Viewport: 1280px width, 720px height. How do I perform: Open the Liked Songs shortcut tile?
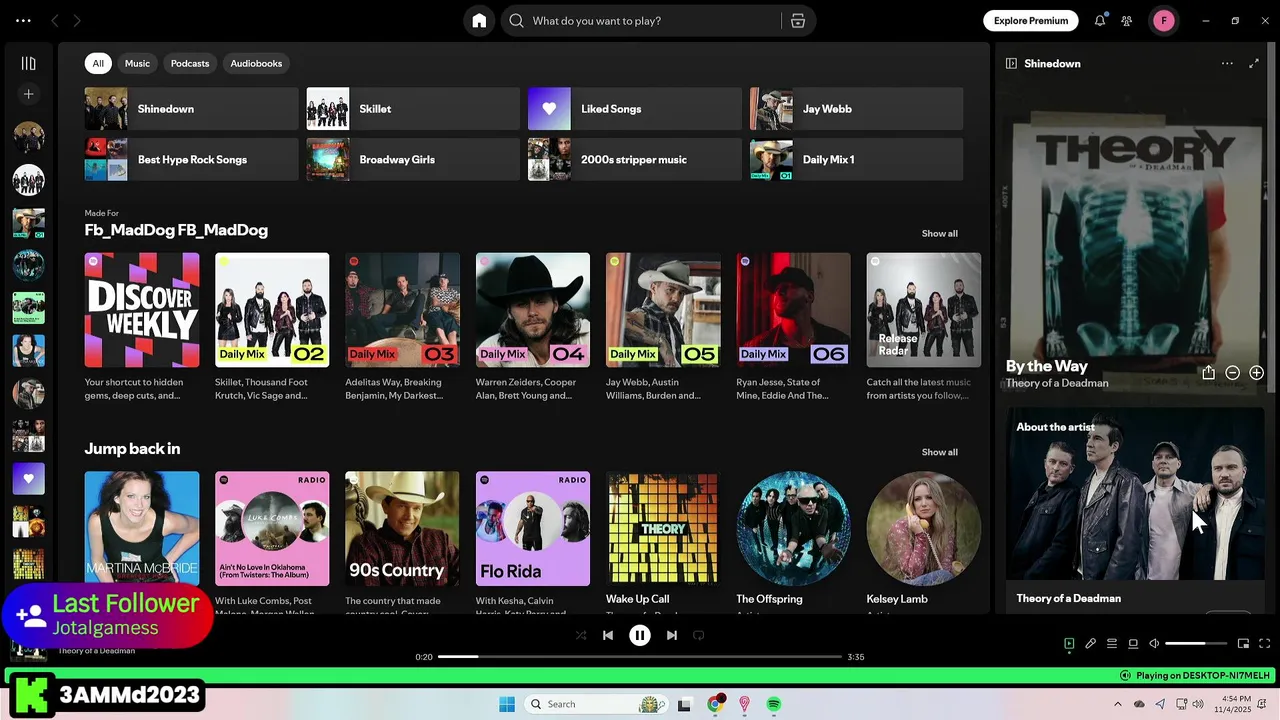click(635, 109)
